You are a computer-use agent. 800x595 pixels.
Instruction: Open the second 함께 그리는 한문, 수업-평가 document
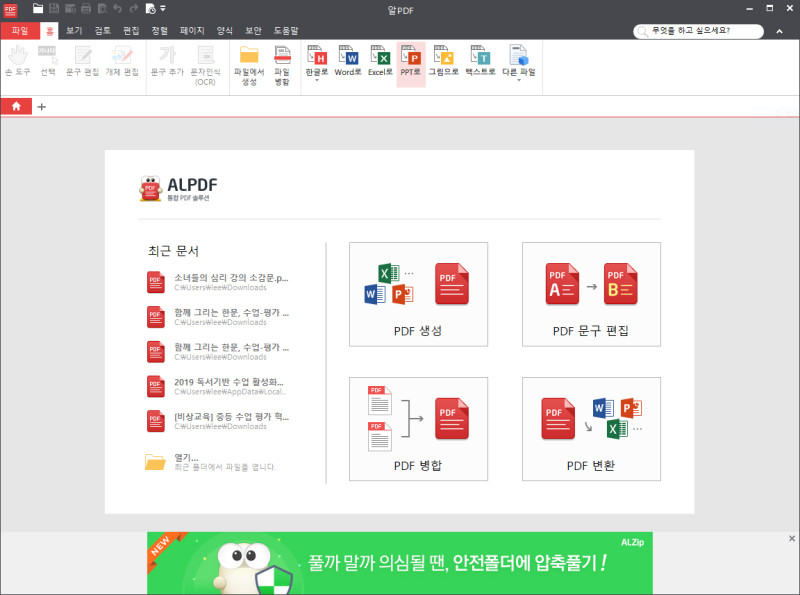pos(218,352)
